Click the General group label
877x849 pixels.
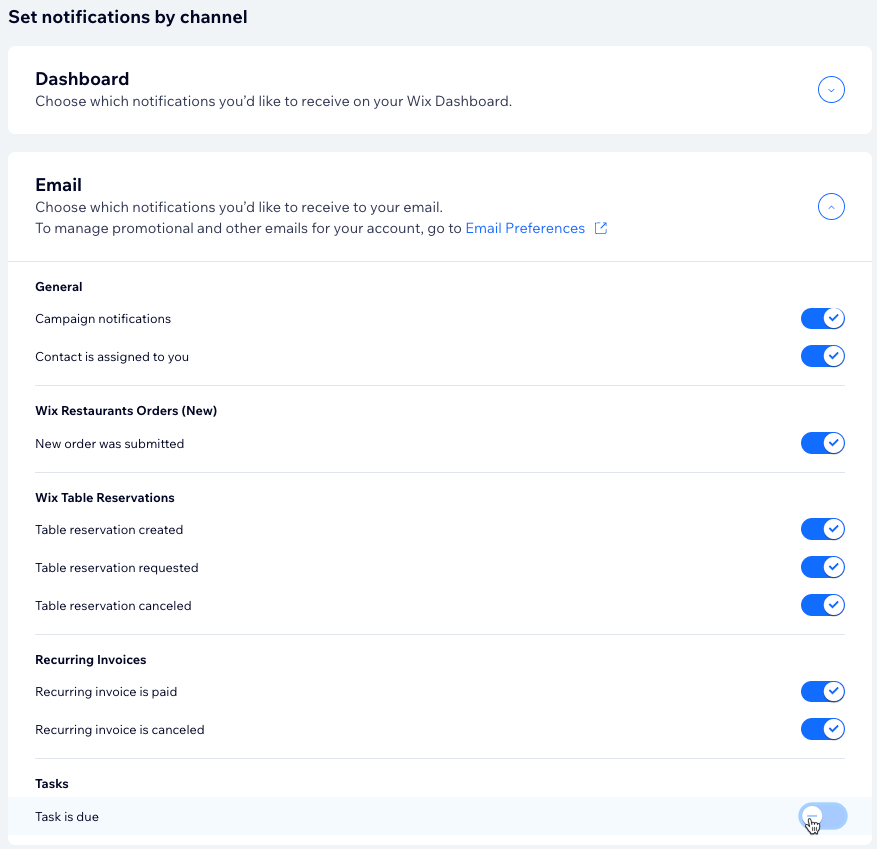click(x=58, y=287)
